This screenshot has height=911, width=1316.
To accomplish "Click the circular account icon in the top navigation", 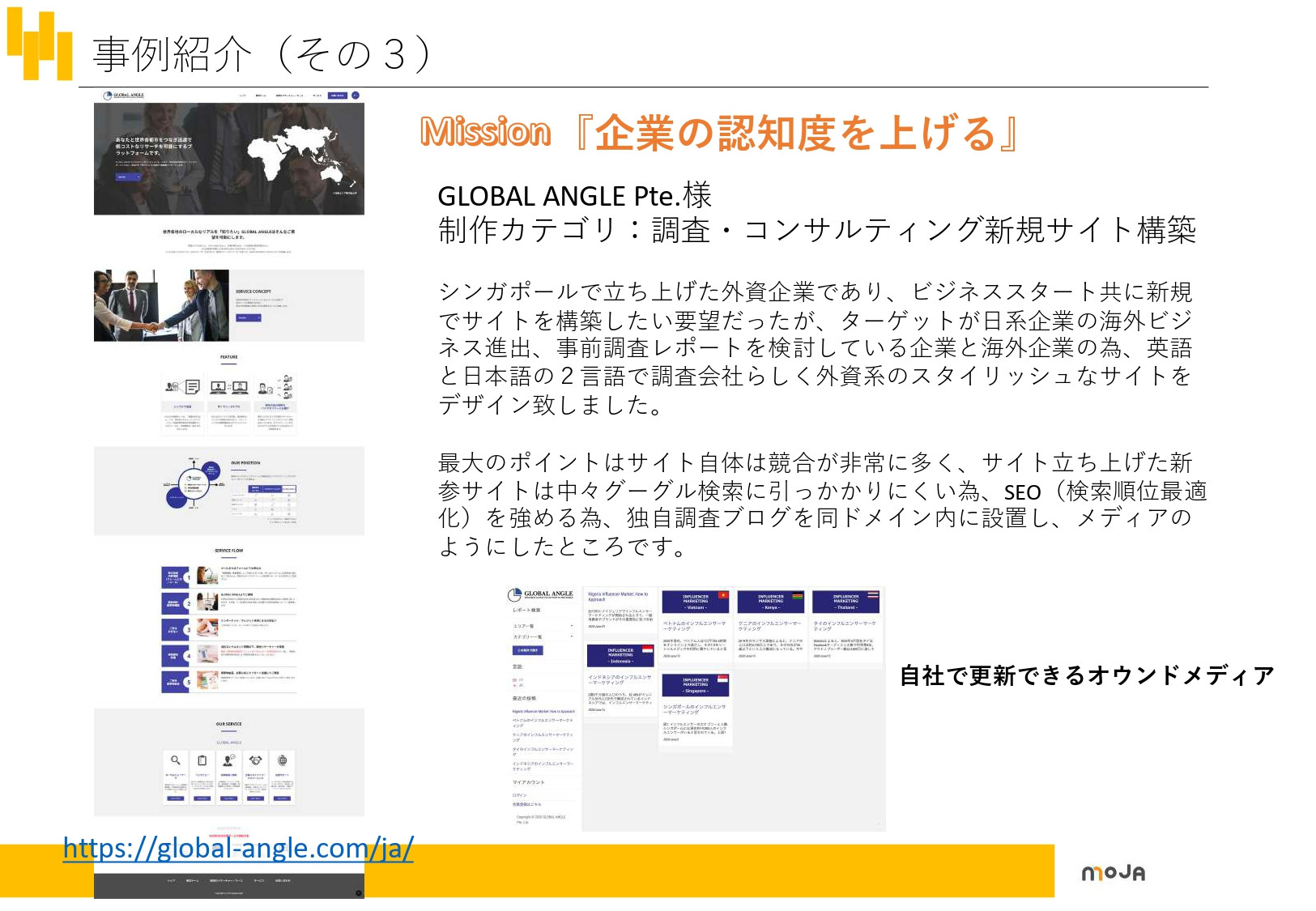I will [x=356, y=96].
